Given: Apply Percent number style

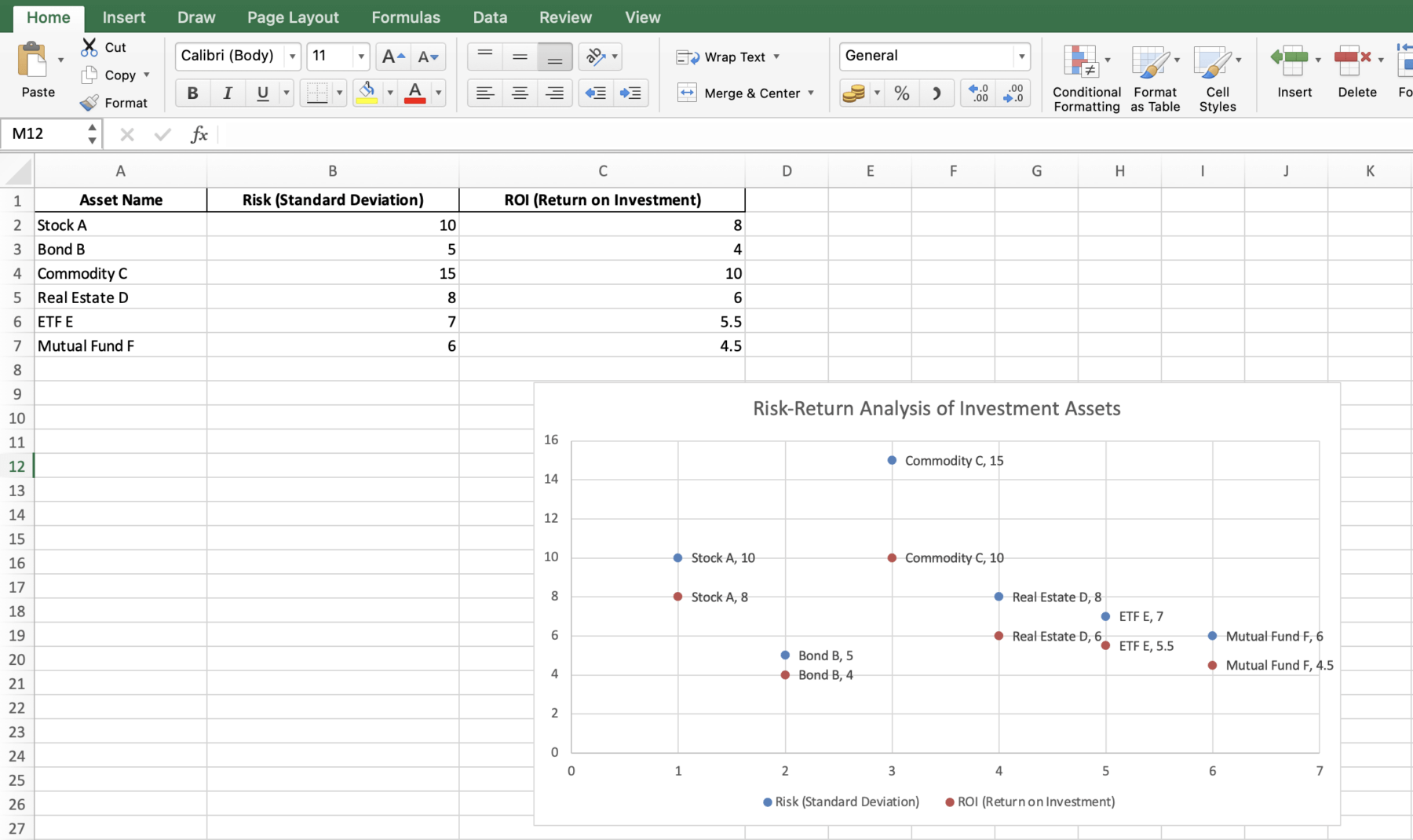Looking at the screenshot, I should 901,93.
